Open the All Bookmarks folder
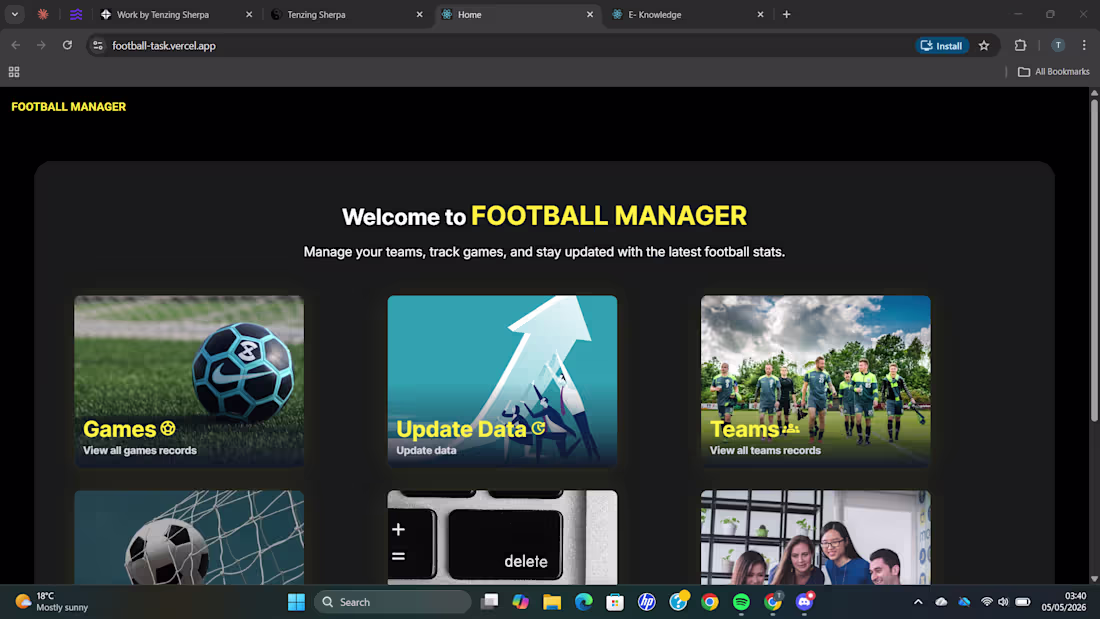Screen dimensions: 1100x619 pyautogui.click(x=1054, y=72)
